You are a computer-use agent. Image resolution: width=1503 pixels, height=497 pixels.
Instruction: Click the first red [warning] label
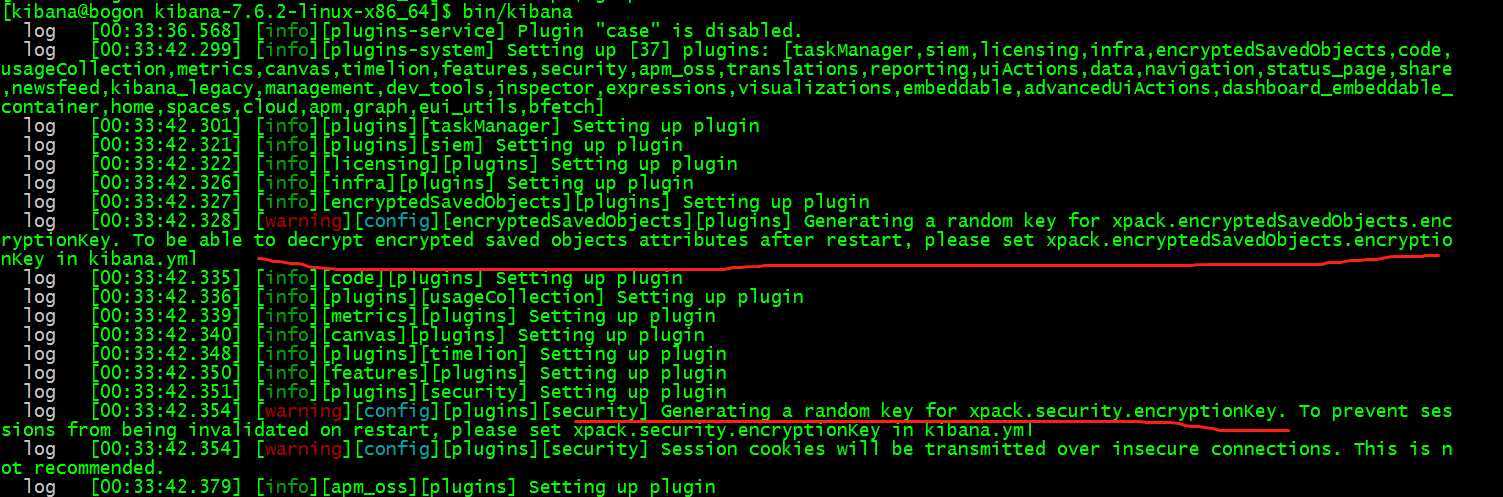(304, 221)
